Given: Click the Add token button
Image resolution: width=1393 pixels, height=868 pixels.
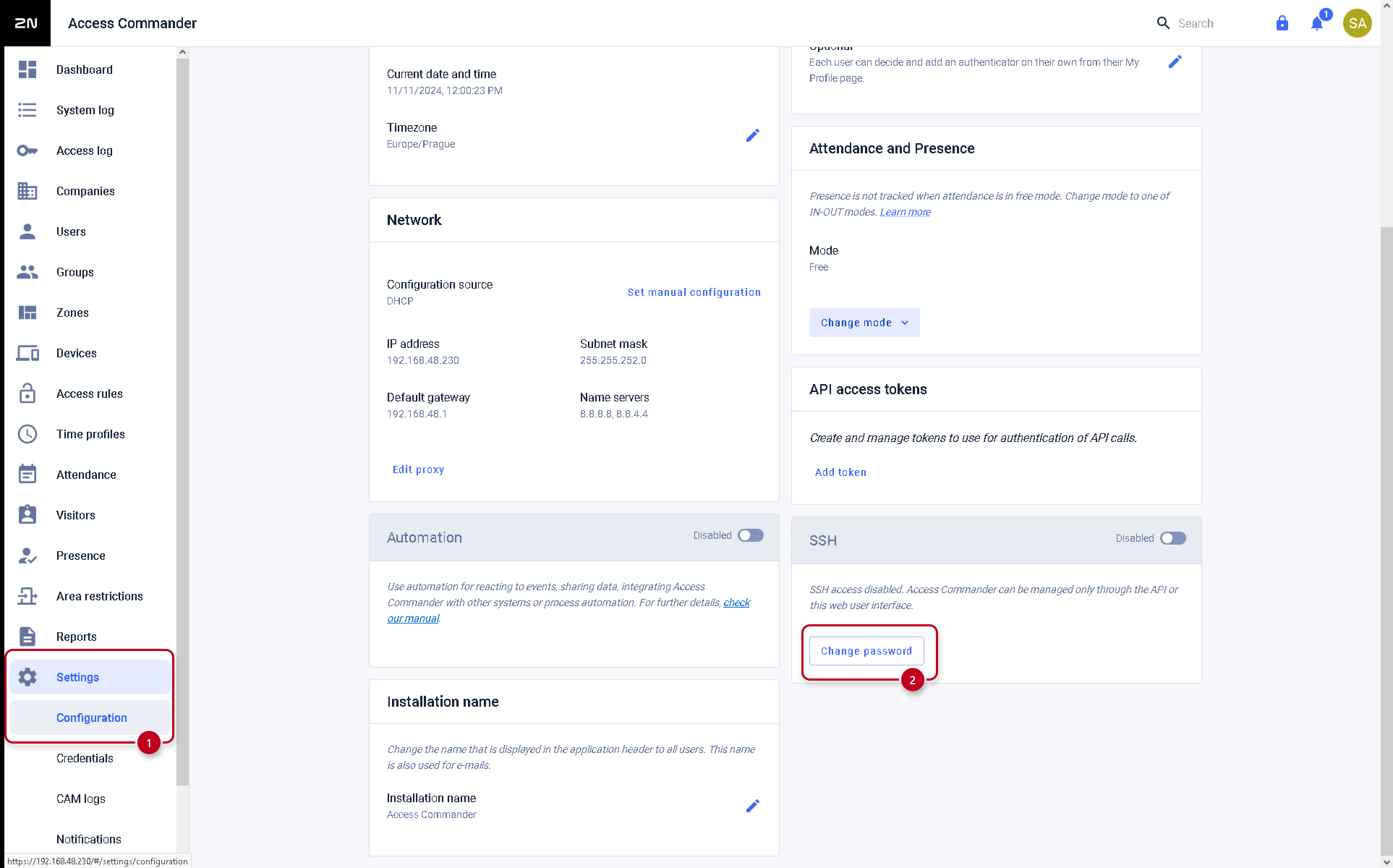Looking at the screenshot, I should tap(840, 472).
